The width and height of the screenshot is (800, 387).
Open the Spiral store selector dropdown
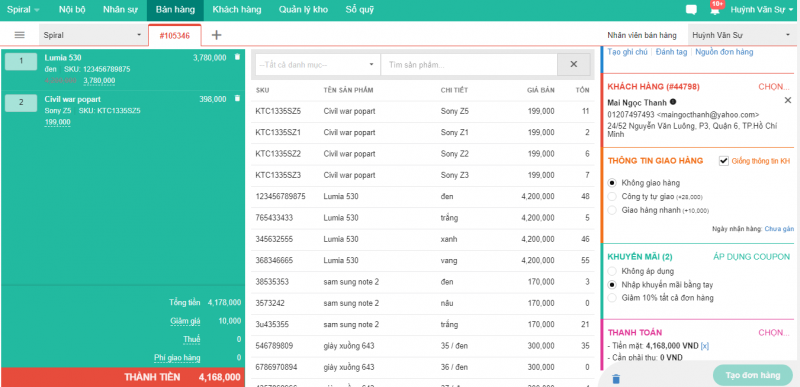click(93, 35)
